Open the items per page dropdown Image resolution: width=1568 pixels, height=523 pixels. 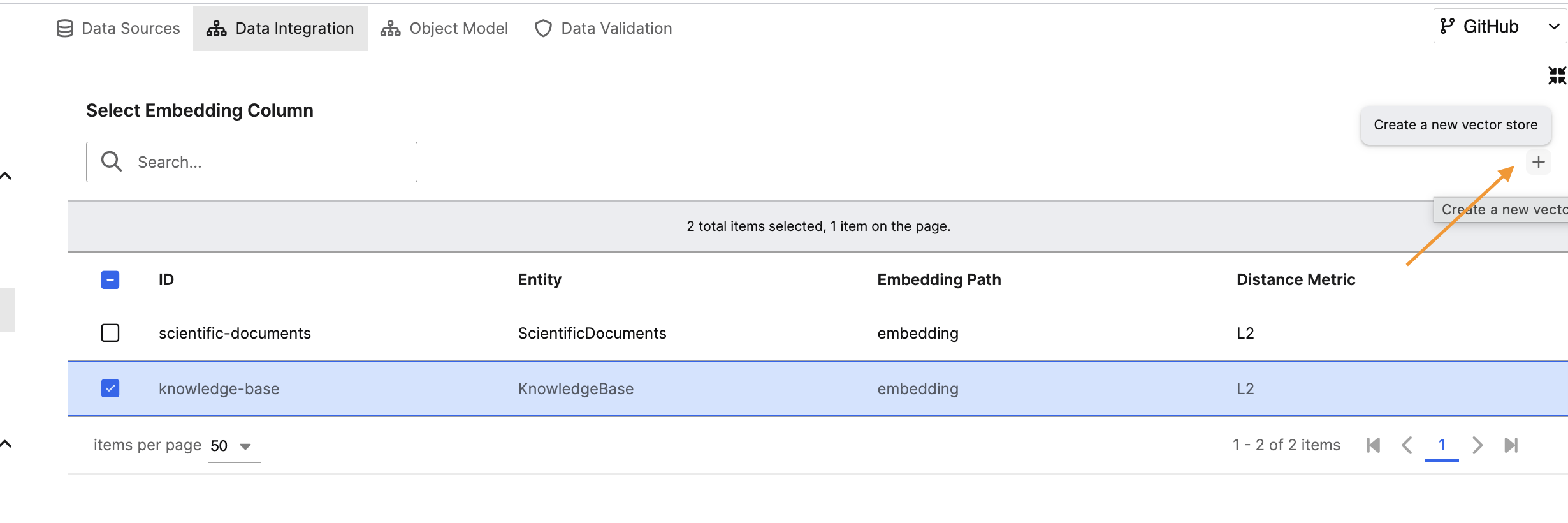tap(233, 446)
